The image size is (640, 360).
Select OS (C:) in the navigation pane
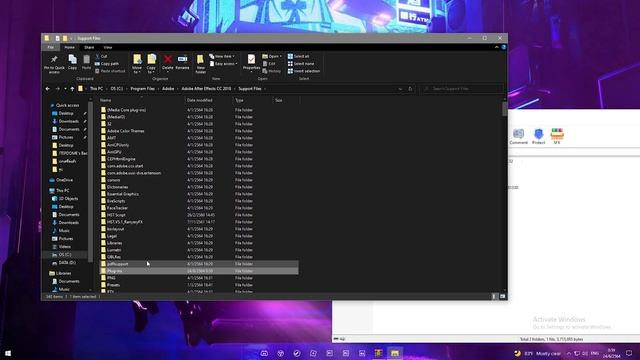tap(64, 254)
